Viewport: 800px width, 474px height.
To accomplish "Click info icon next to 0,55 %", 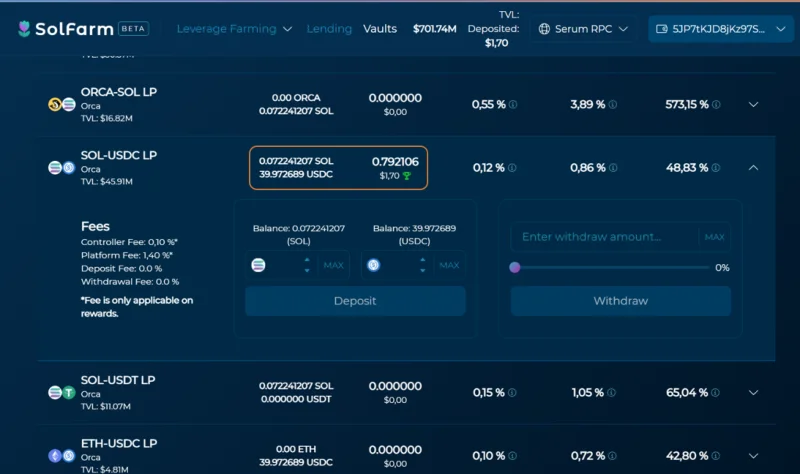I will click(513, 105).
